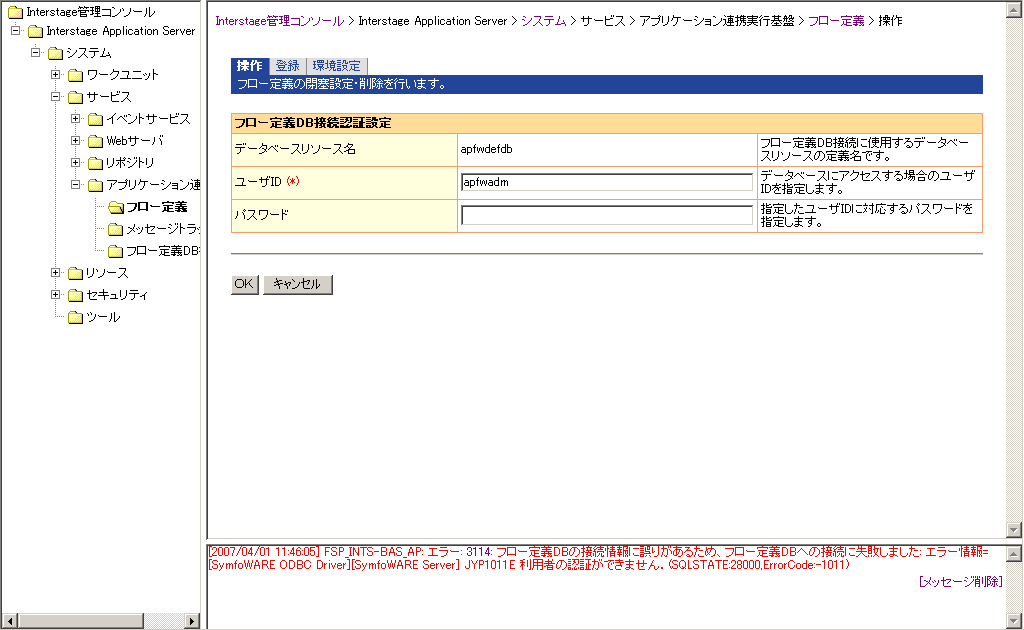
Task: Collapse the アプリケーション連携 tree node
Action: 76,185
